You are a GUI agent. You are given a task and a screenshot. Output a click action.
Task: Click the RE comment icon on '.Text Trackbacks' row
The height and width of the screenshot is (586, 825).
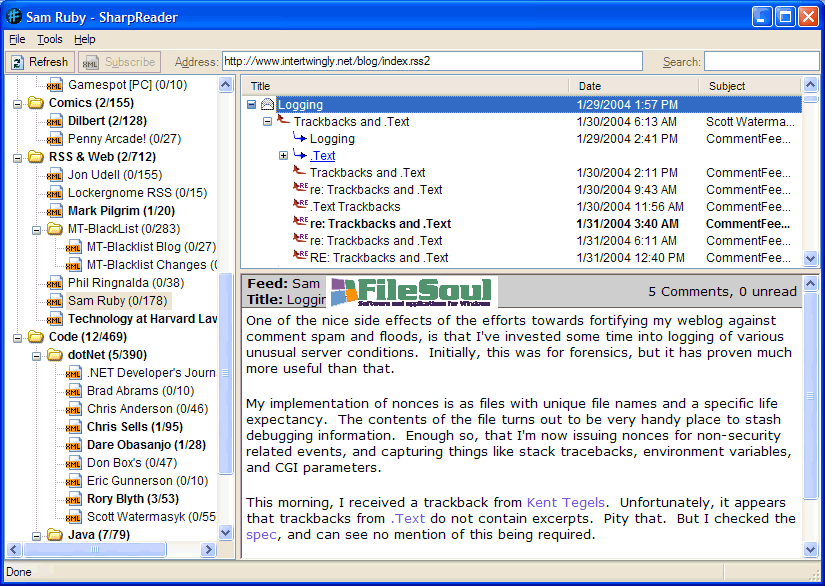[300, 204]
